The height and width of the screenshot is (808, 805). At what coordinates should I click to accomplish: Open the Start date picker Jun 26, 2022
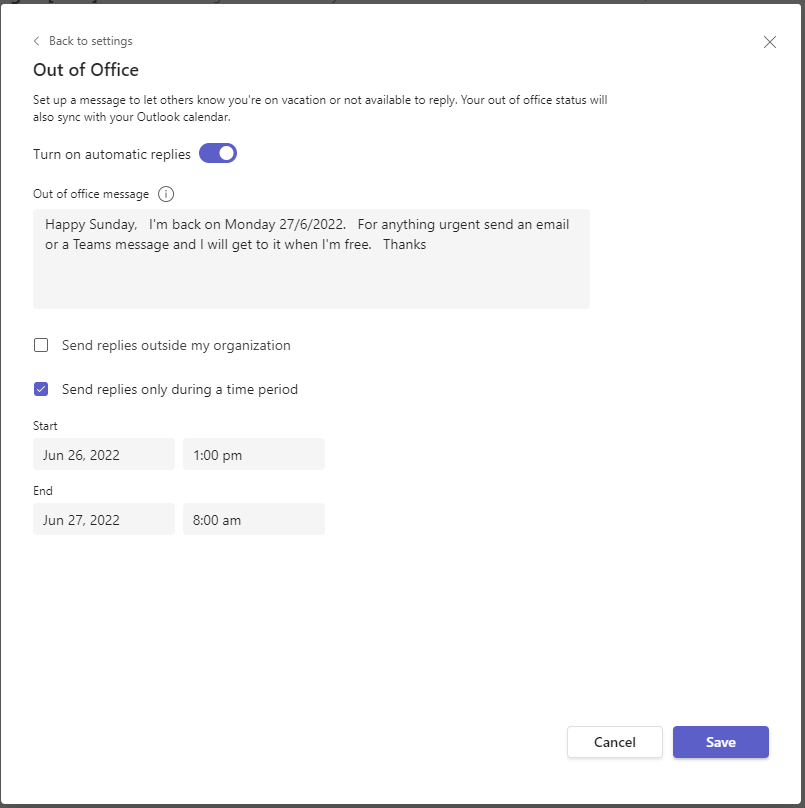tap(103, 455)
